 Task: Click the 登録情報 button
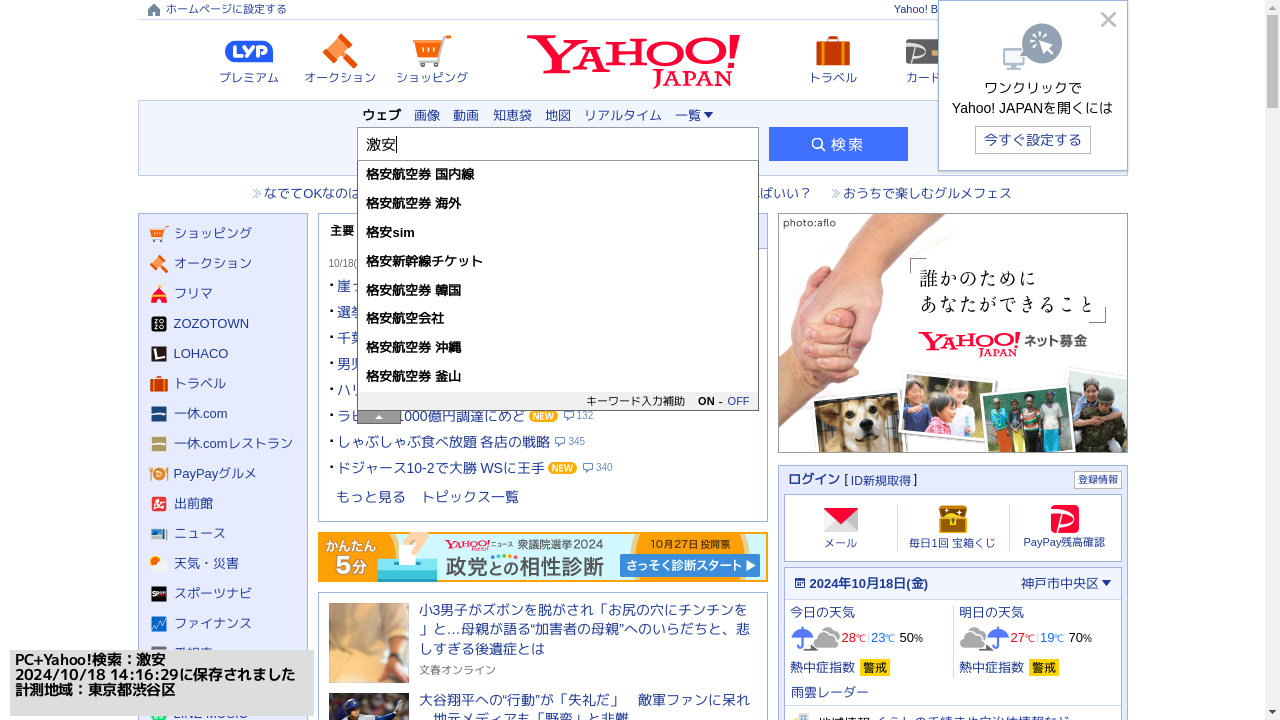click(x=1098, y=480)
